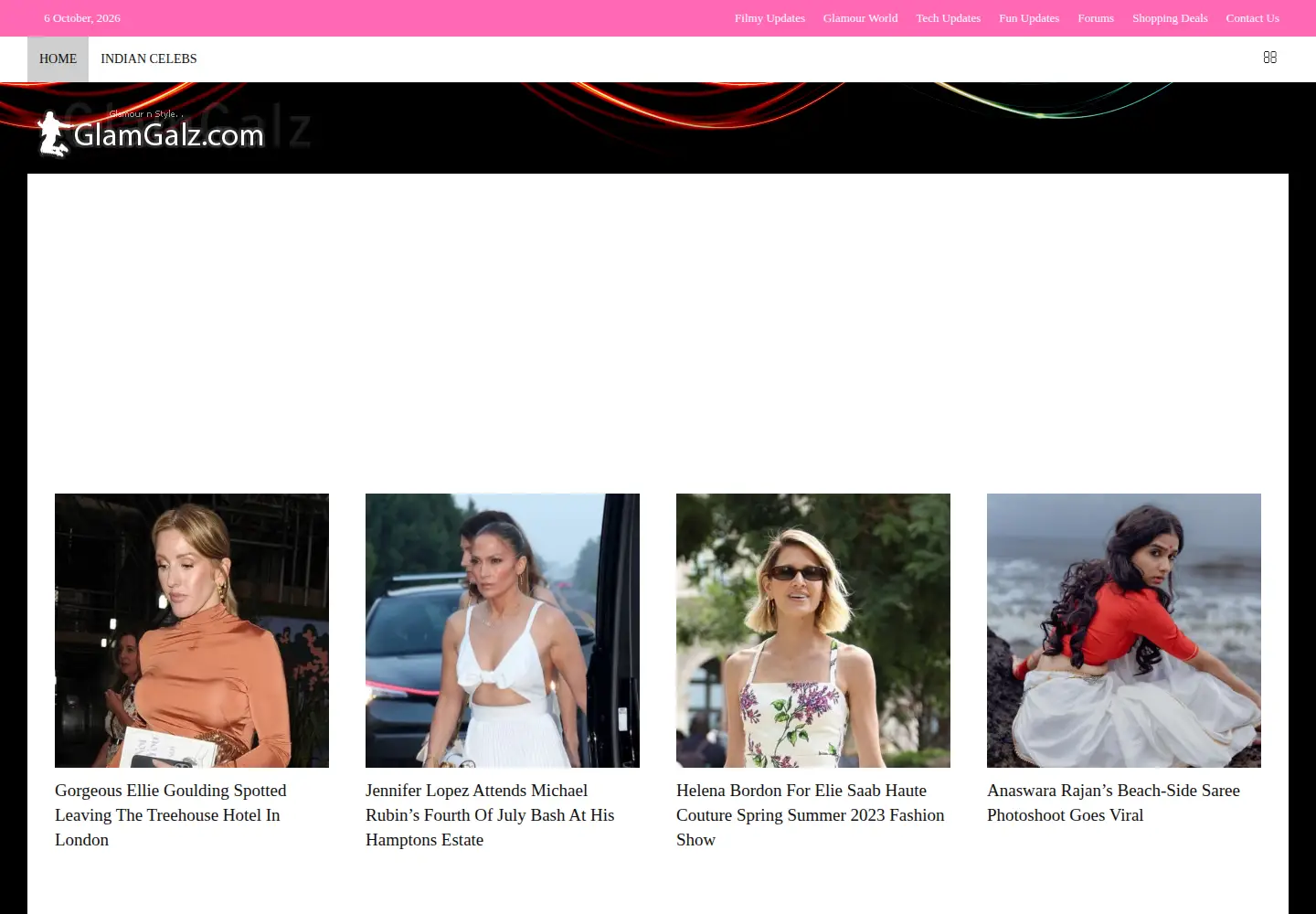
Task: Open Ellie Goulding photo thumbnail
Action: (192, 631)
